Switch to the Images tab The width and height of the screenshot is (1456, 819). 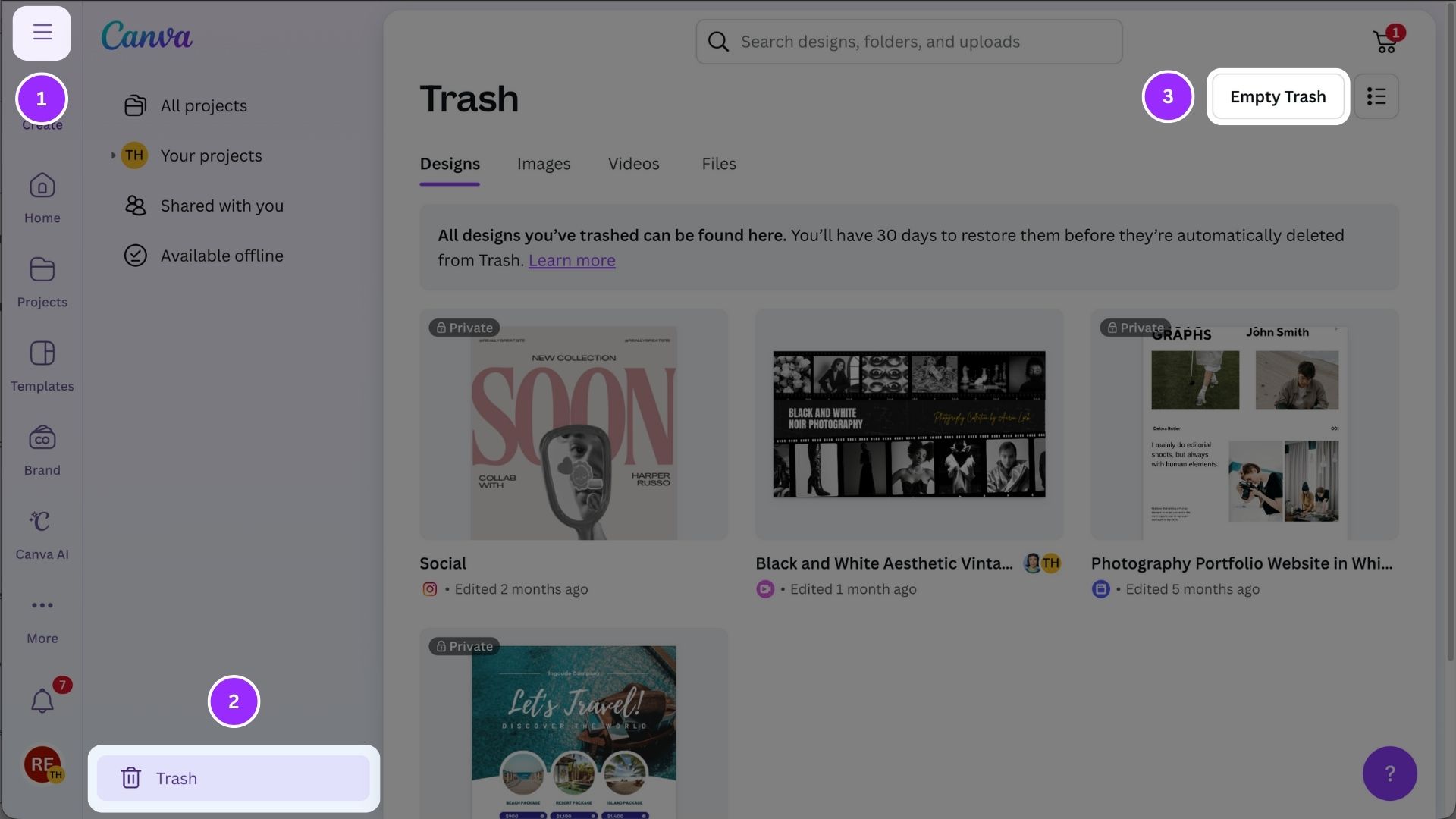coord(543,164)
